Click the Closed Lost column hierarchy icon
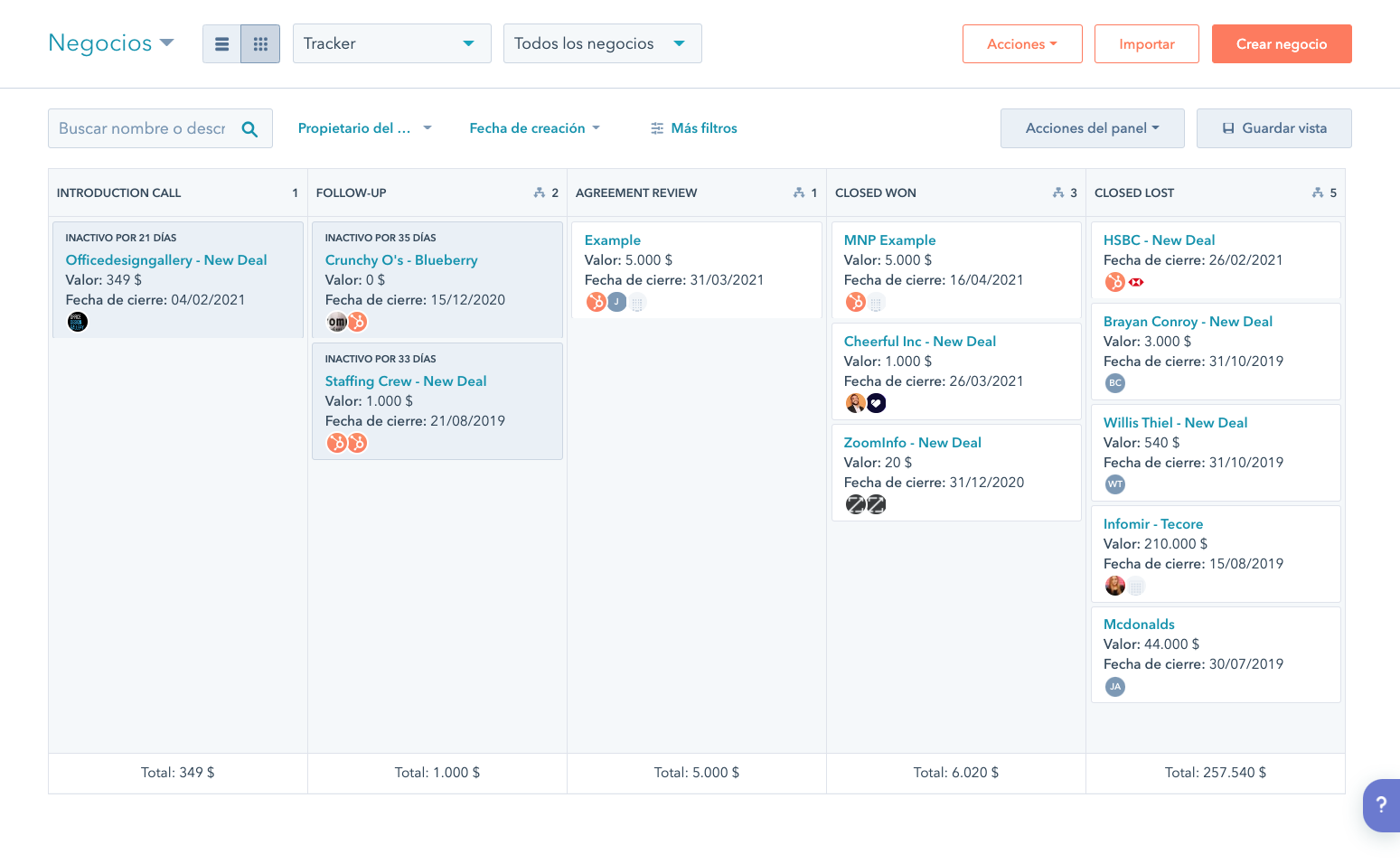 (1318, 193)
